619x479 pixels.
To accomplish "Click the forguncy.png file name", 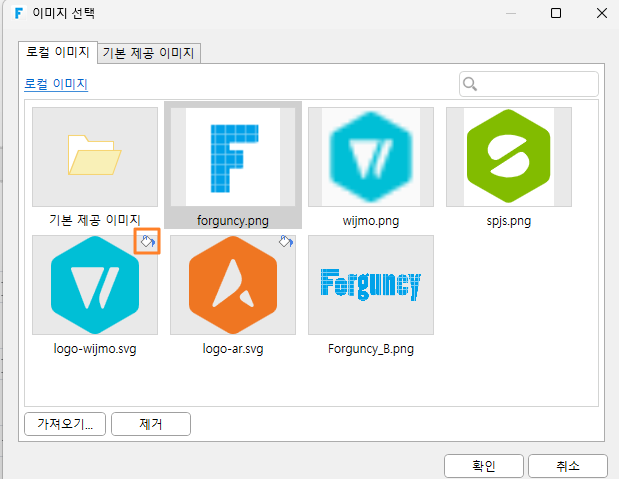I will 233,220.
